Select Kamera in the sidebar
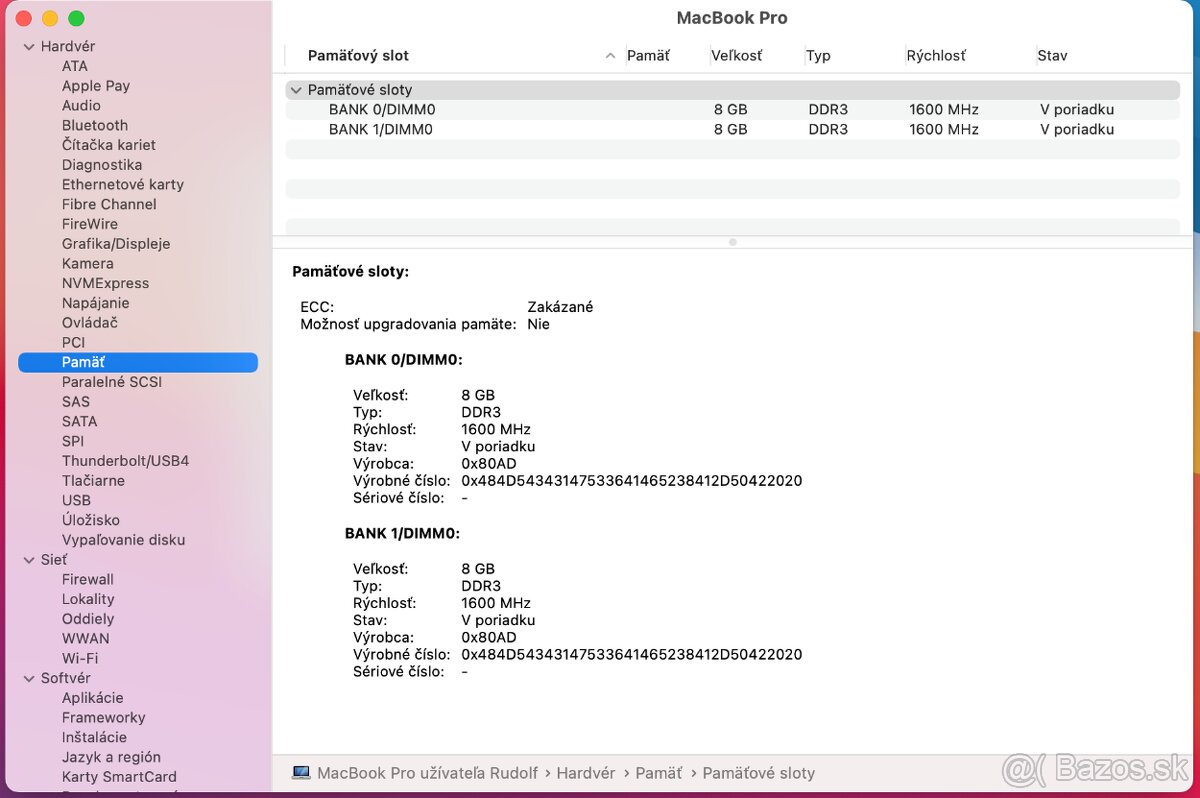Screen dimensions: 1200x798 (87, 263)
